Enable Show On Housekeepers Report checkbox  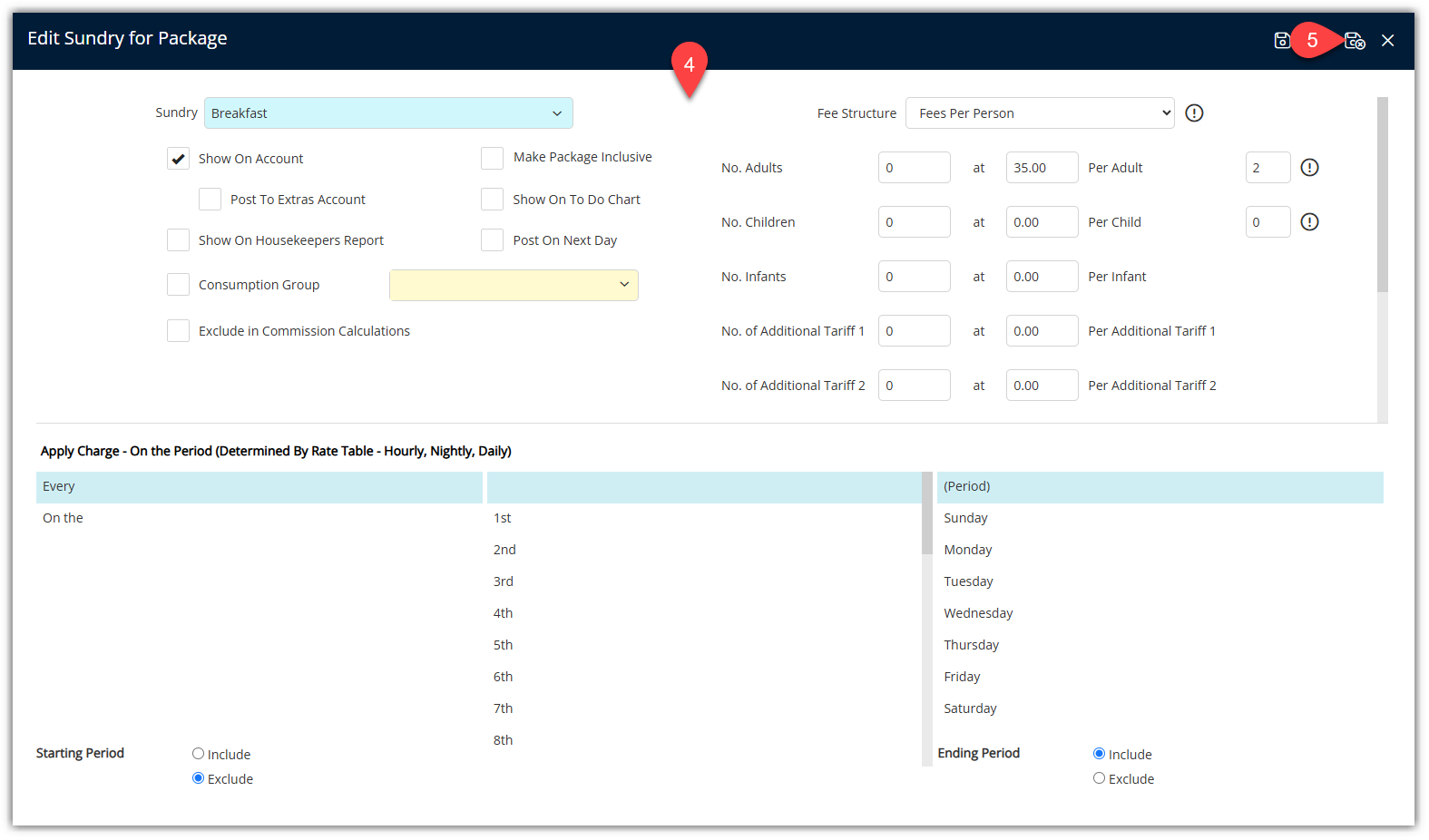tap(178, 240)
